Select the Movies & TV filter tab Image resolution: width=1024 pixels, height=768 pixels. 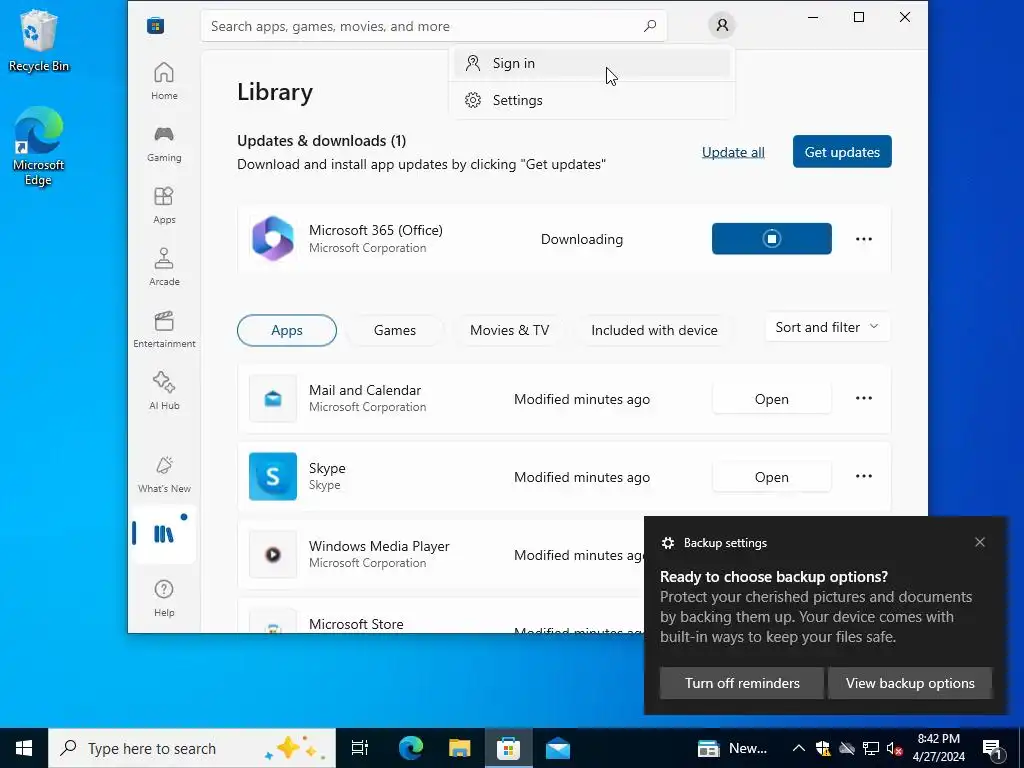(x=509, y=330)
